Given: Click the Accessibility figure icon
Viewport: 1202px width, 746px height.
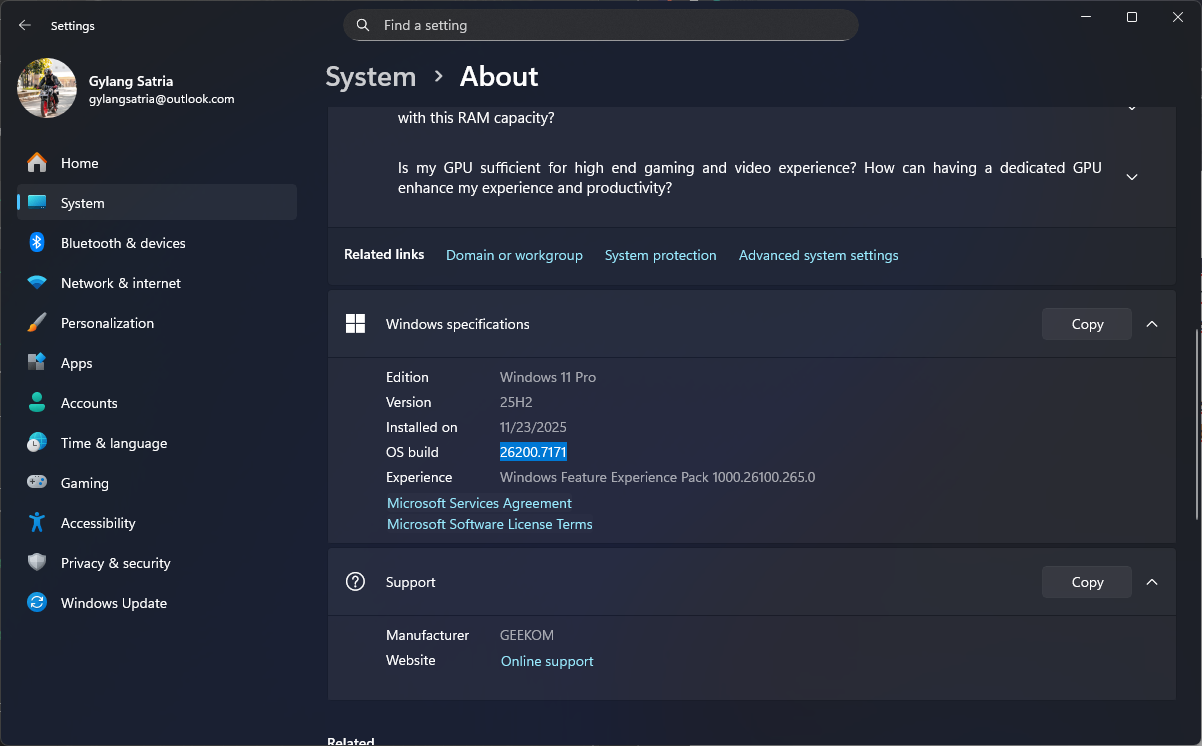Looking at the screenshot, I should pos(37,523).
